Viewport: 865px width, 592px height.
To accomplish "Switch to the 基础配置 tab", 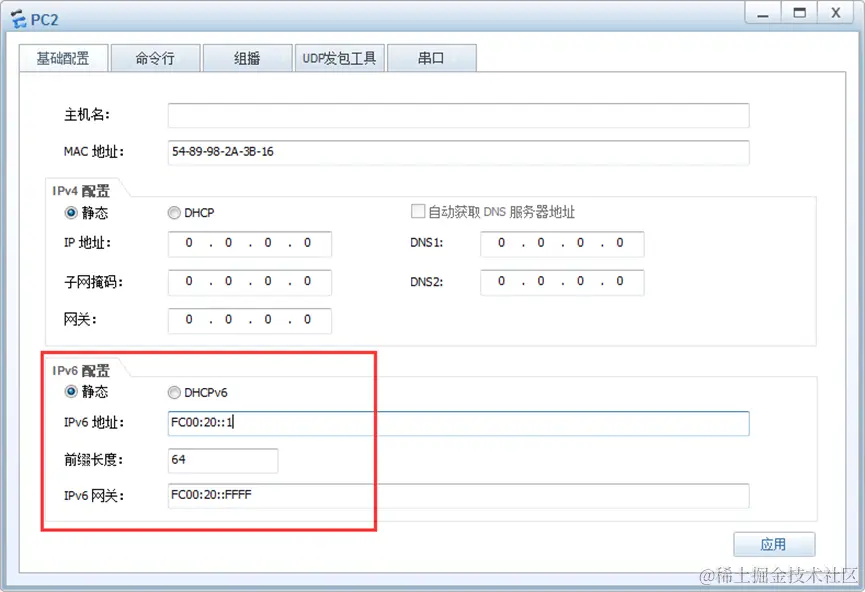I will pos(63,58).
